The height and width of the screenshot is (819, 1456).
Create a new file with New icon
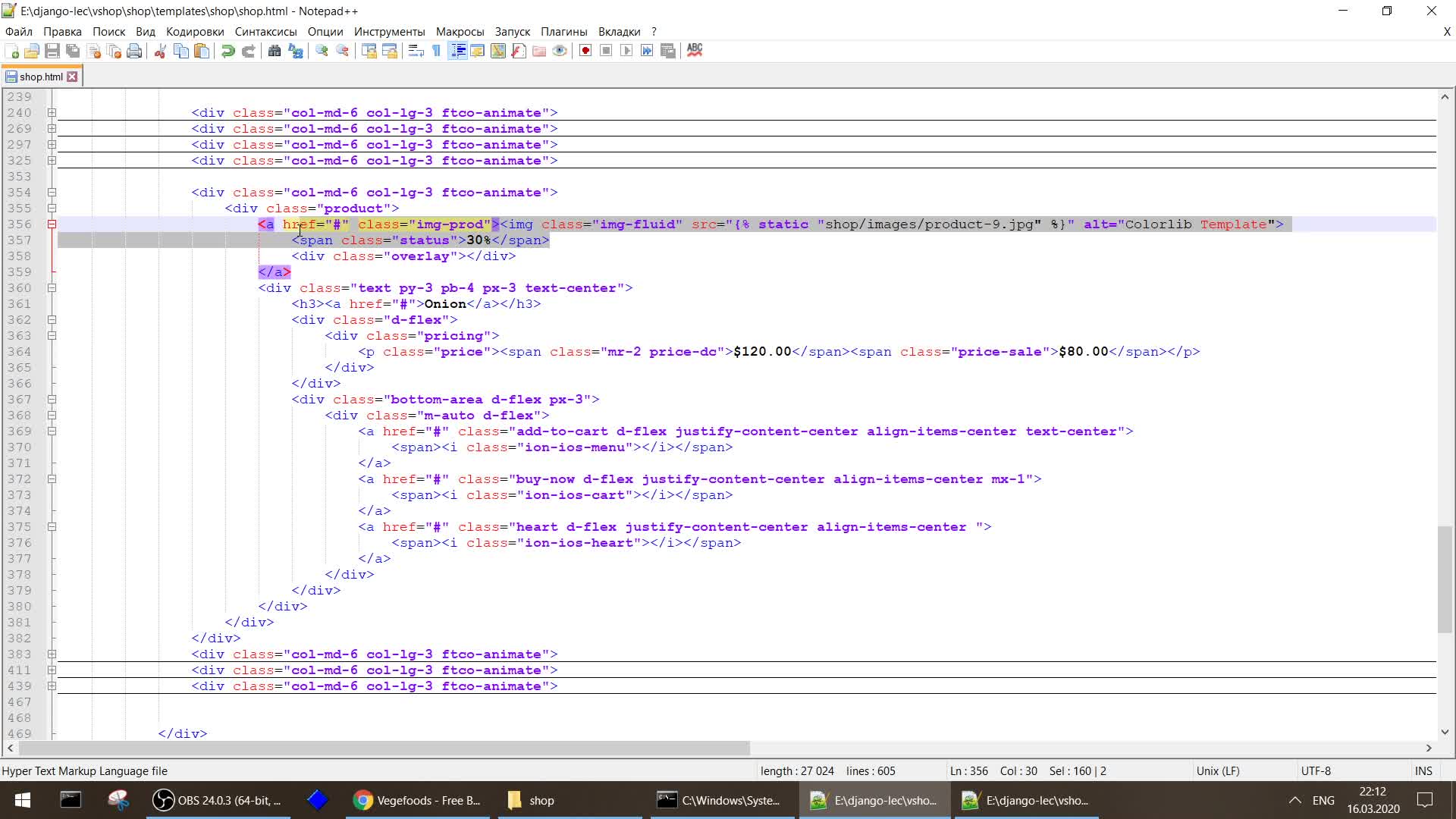pyautogui.click(x=12, y=51)
